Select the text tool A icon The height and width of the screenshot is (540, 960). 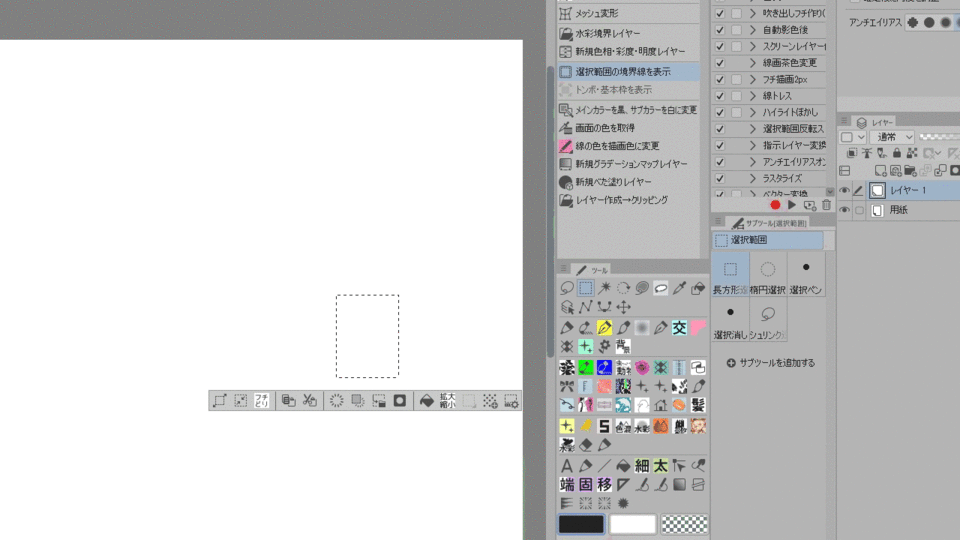pos(567,466)
